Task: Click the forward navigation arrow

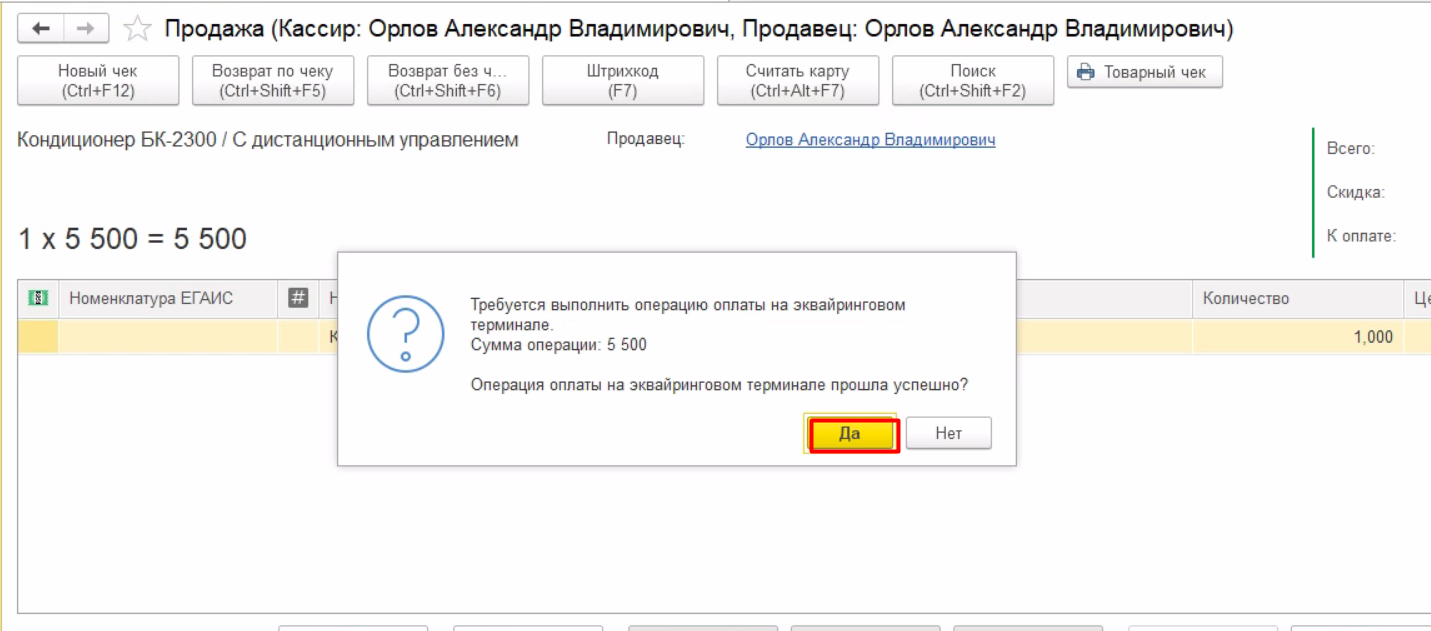Action: click(x=86, y=29)
